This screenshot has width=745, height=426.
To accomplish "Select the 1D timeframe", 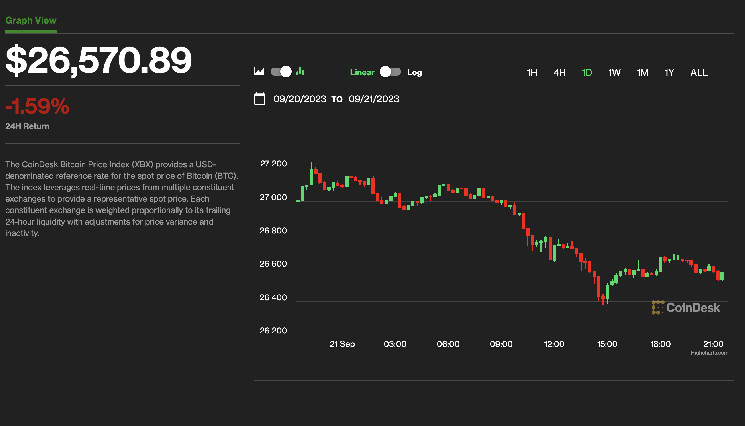I will 587,72.
